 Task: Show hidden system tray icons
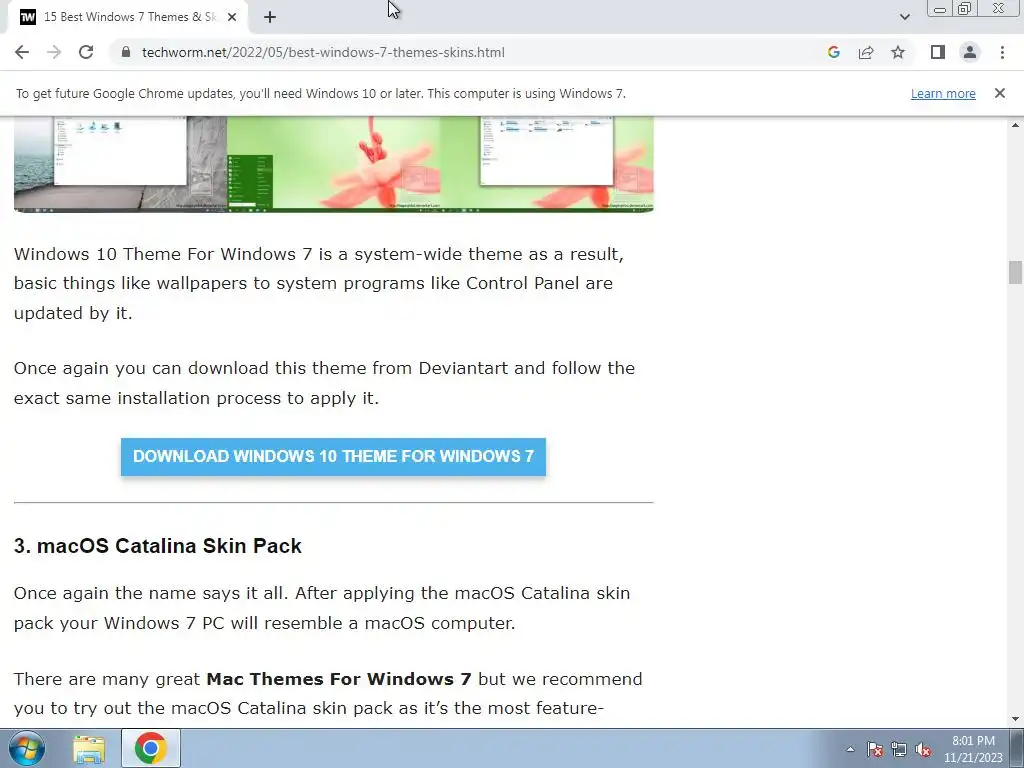[x=850, y=749]
